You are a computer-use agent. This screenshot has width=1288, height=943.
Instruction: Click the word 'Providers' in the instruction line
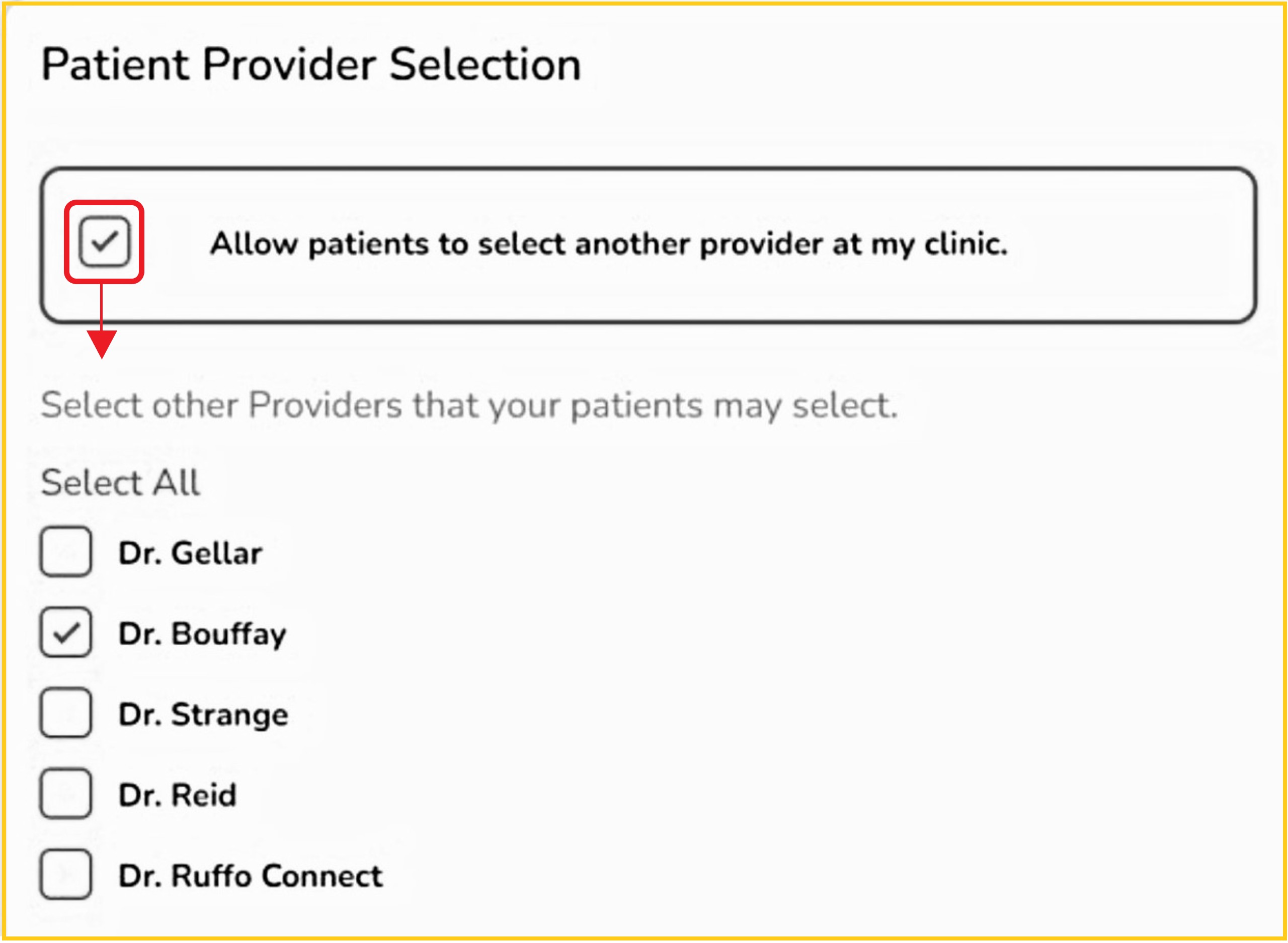pos(326,406)
